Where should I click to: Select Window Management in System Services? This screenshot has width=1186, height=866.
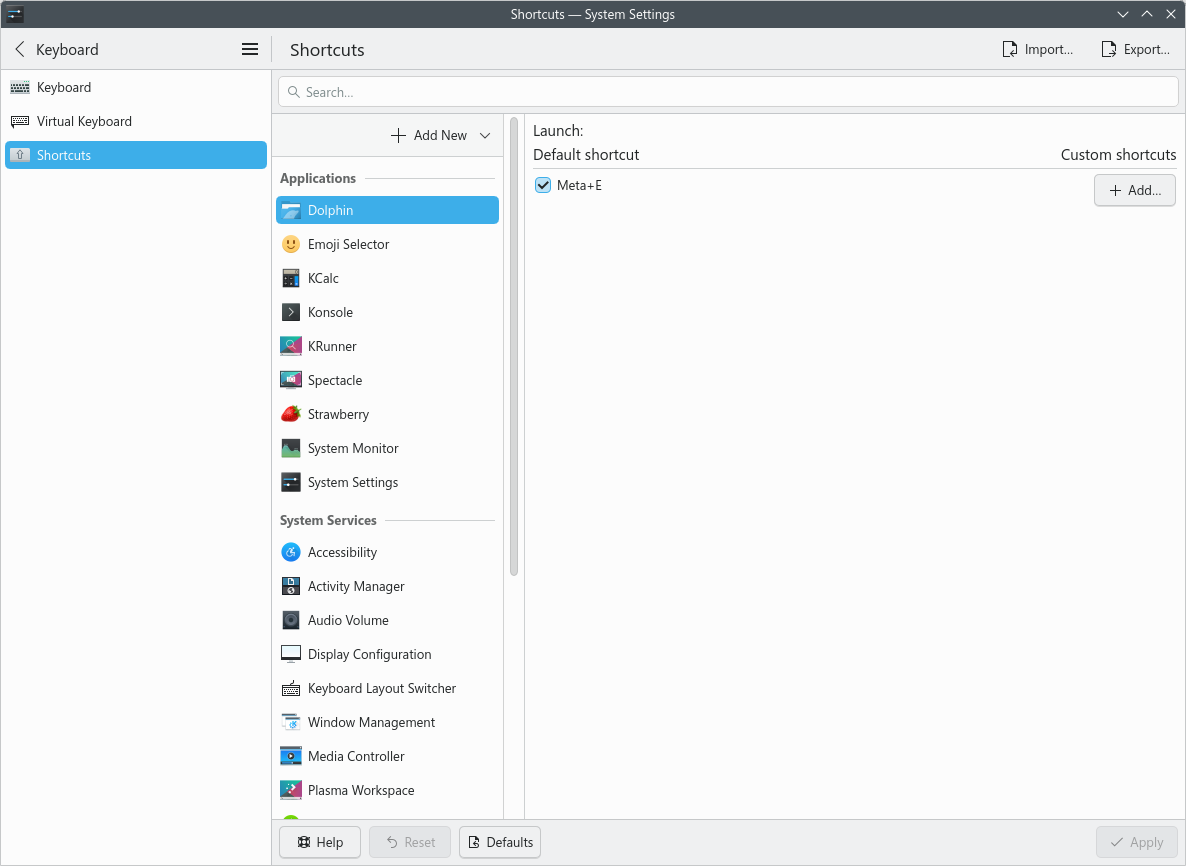387,722
